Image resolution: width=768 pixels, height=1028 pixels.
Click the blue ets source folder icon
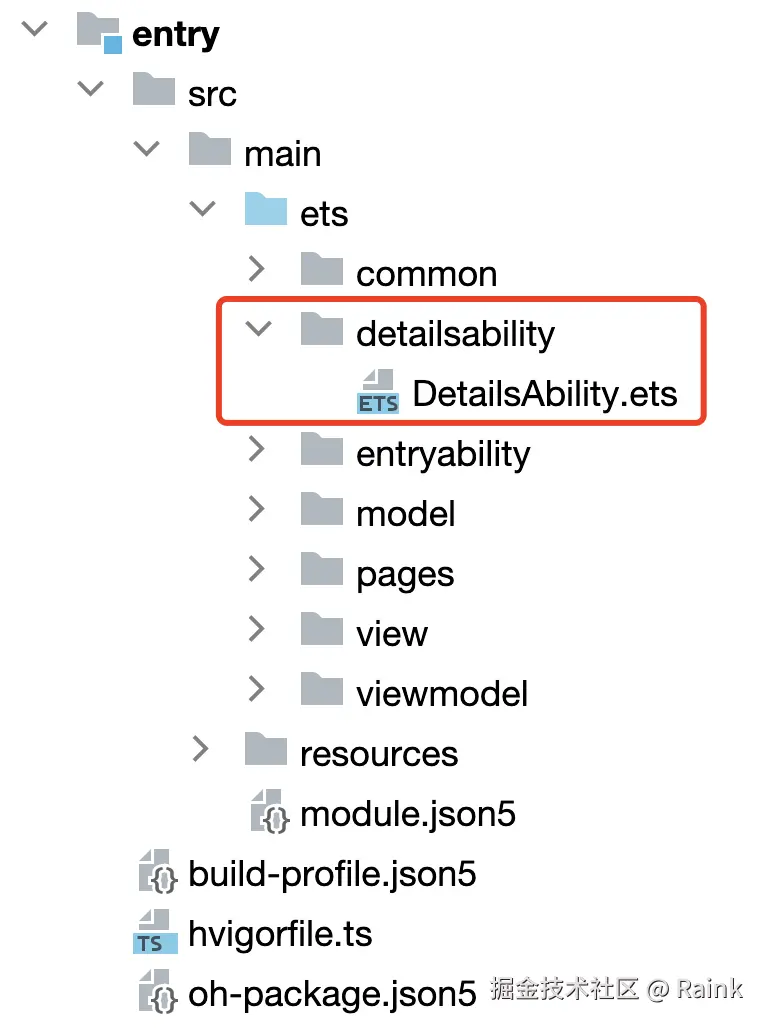266,211
